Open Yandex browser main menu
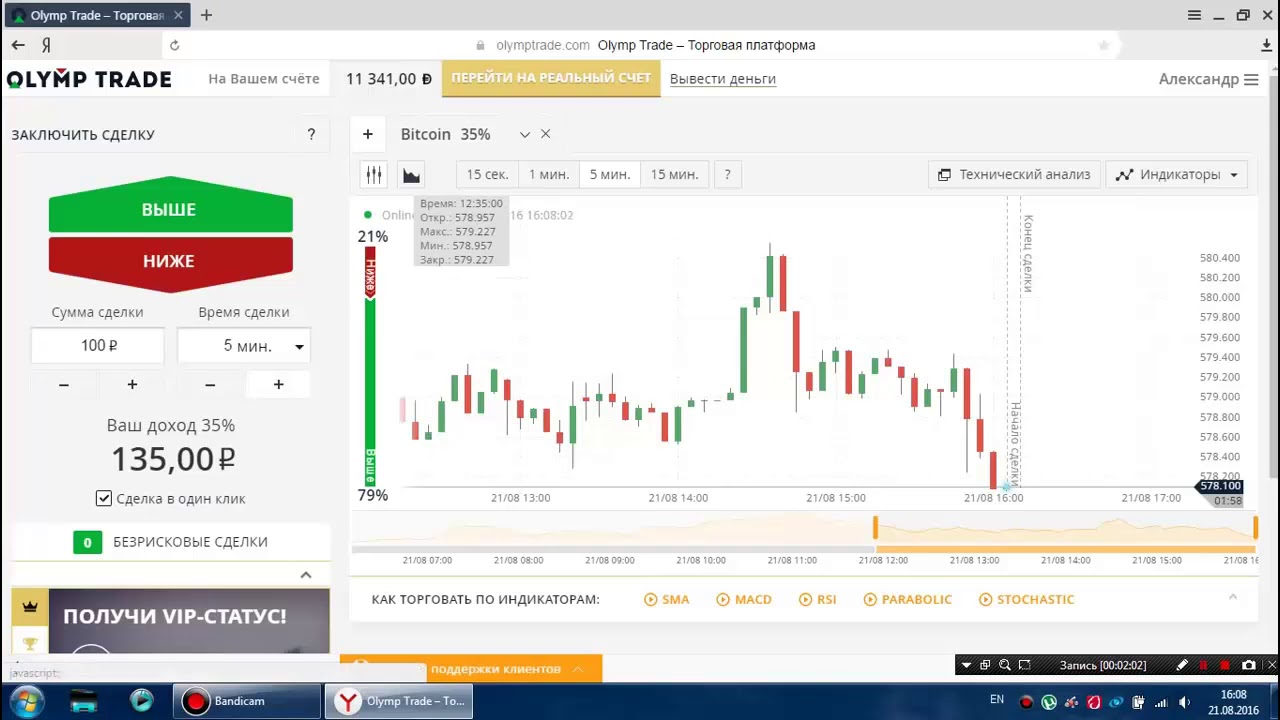1280x720 pixels. 1194,15
